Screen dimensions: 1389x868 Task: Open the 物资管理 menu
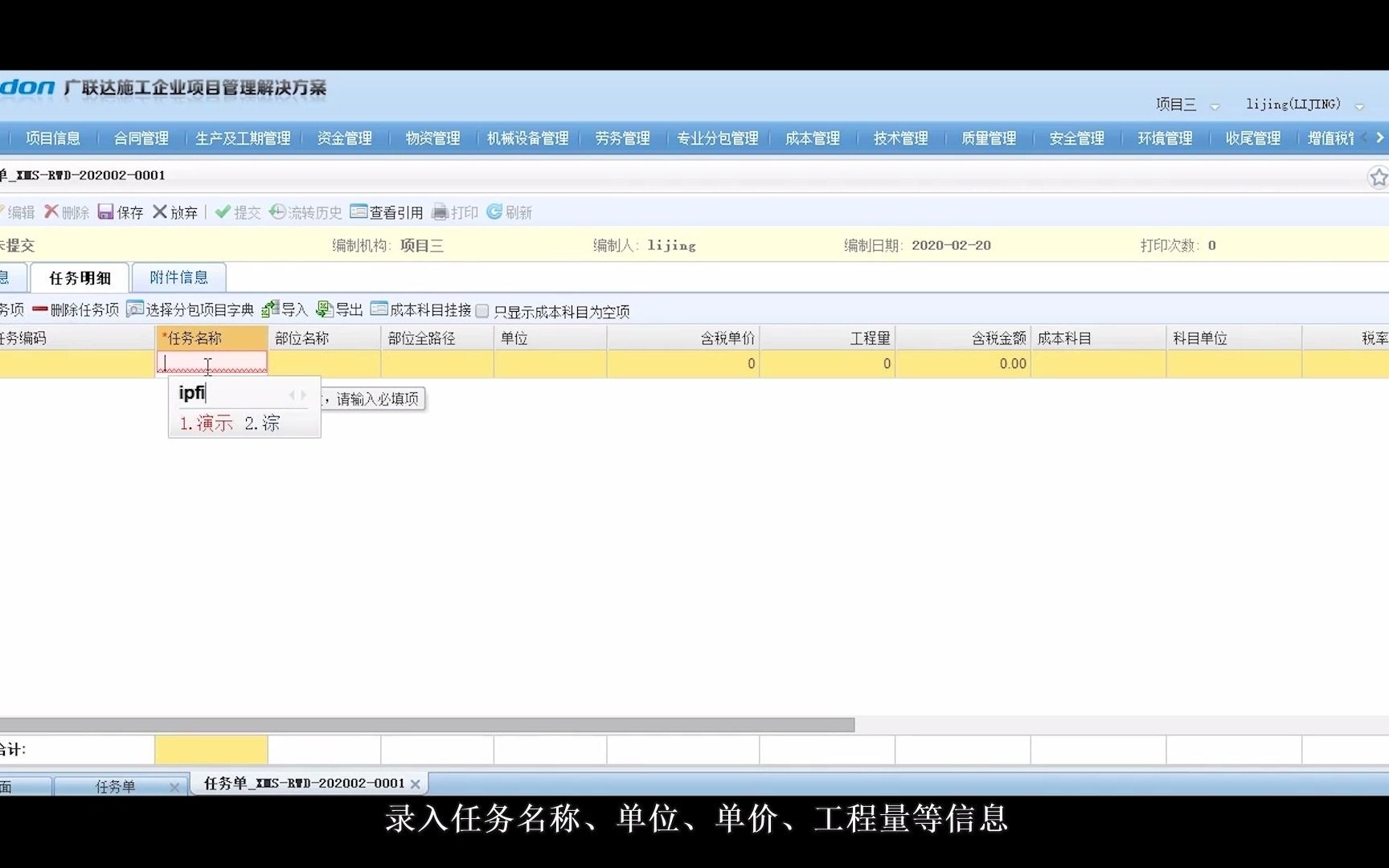[x=433, y=138]
